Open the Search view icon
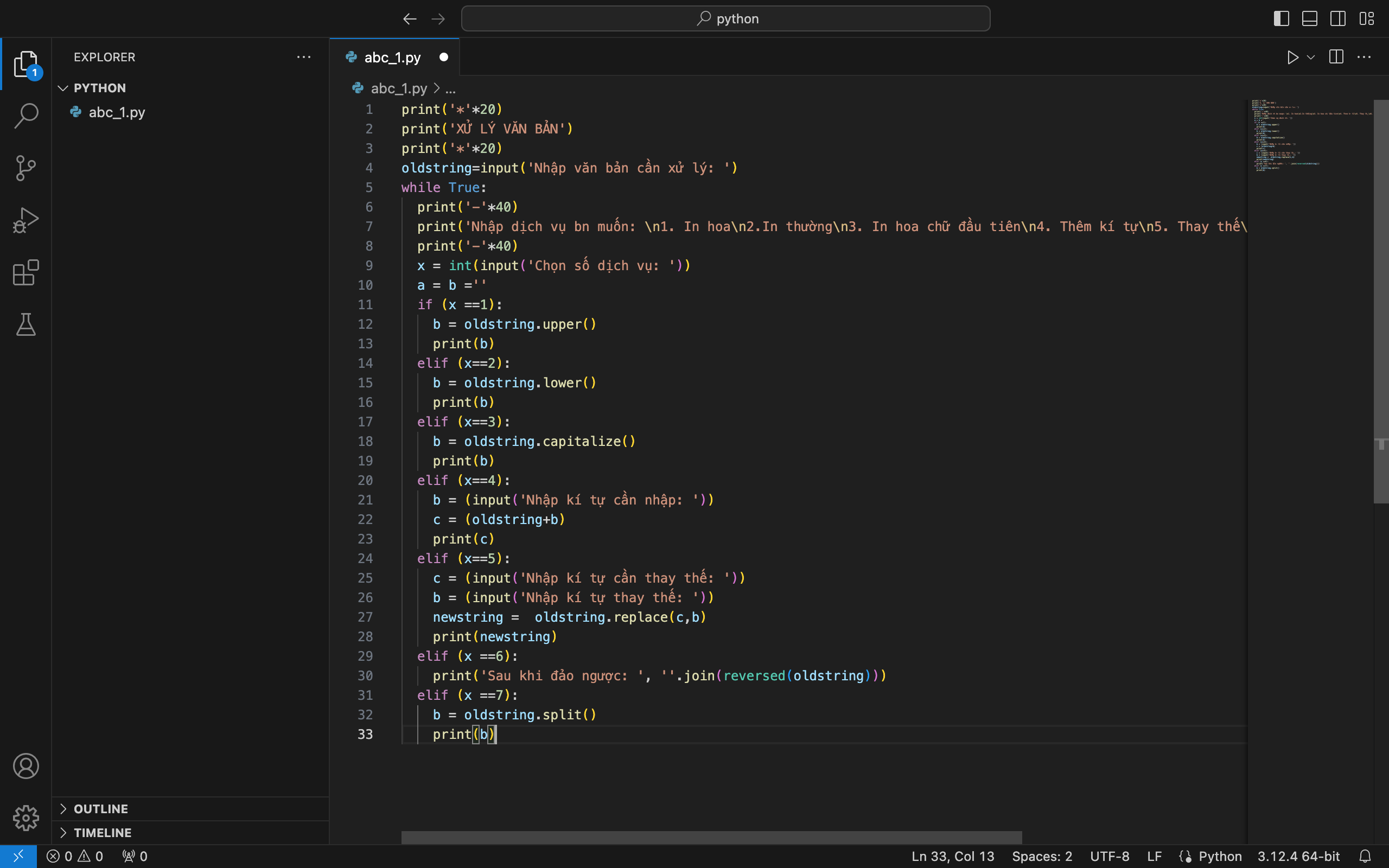1389x868 pixels. (x=26, y=116)
